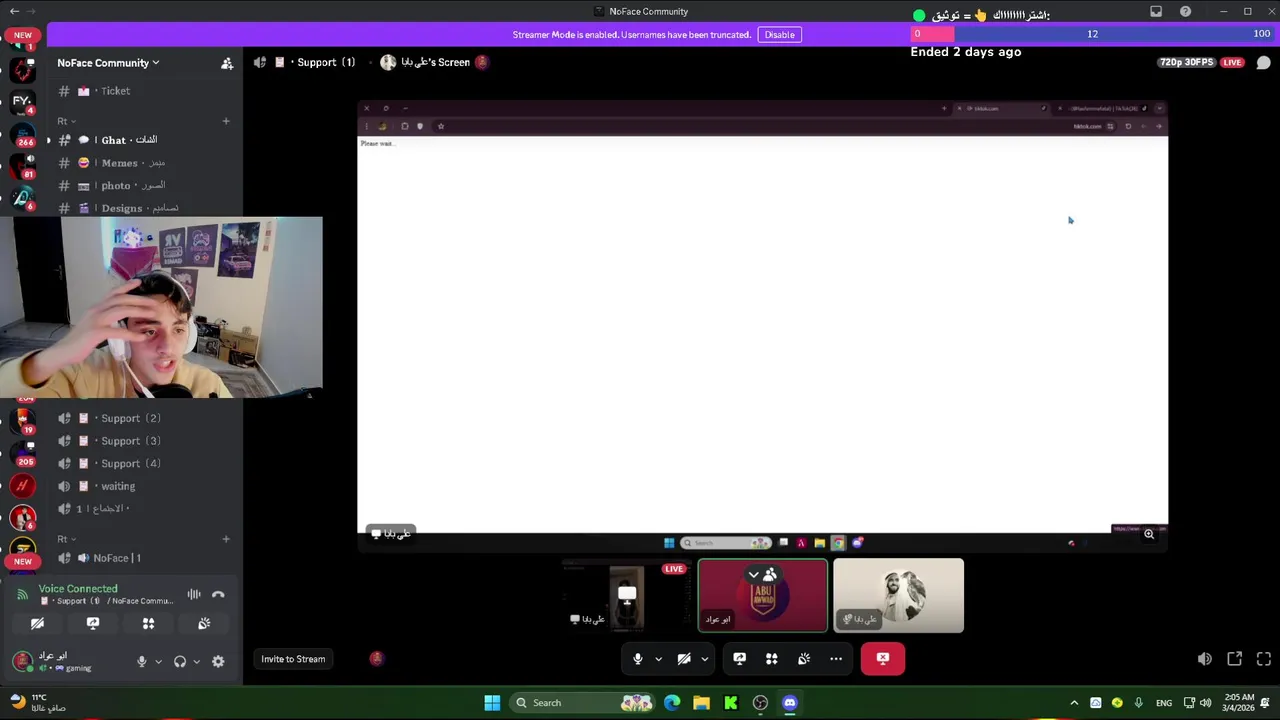Image resolution: width=1280 pixels, height=720 pixels.
Task: Open OBS Studio from the taskbar
Action: click(760, 703)
